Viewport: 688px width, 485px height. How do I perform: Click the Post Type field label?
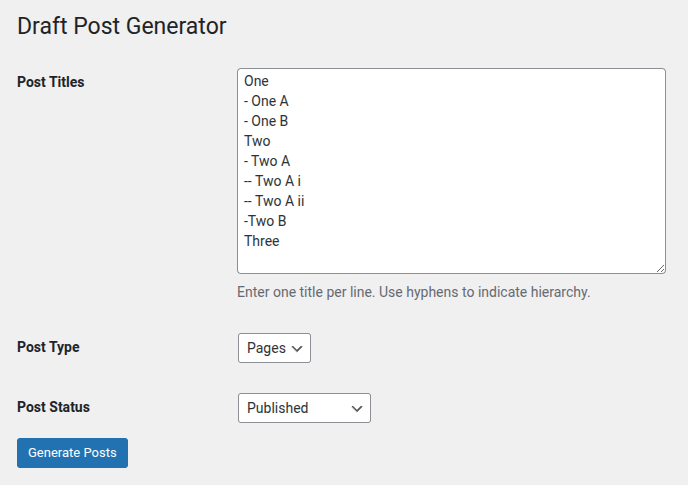(48, 348)
